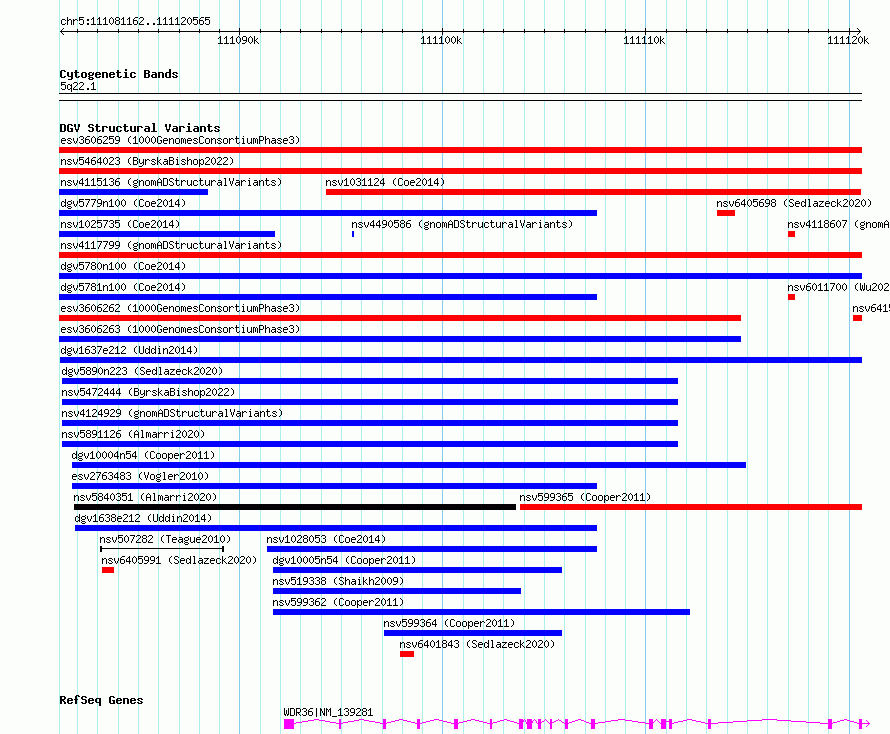
Task: Select the nsv4115136 gnomAD variant label
Action: click(x=171, y=182)
